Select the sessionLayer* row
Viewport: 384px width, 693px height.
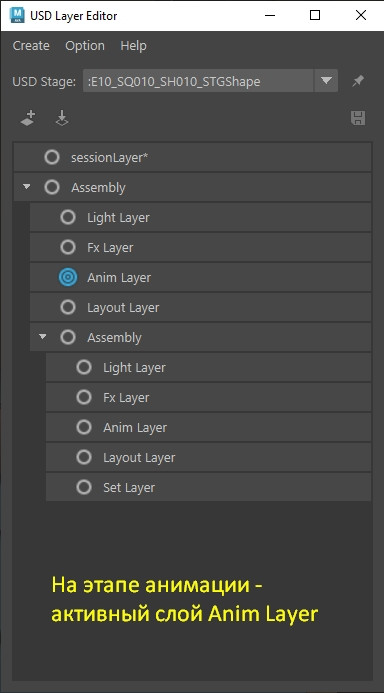(192, 157)
